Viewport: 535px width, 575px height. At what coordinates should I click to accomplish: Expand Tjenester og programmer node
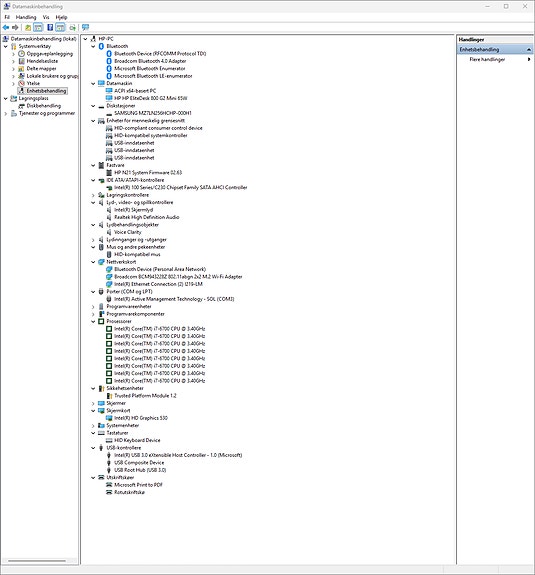[x=6, y=113]
